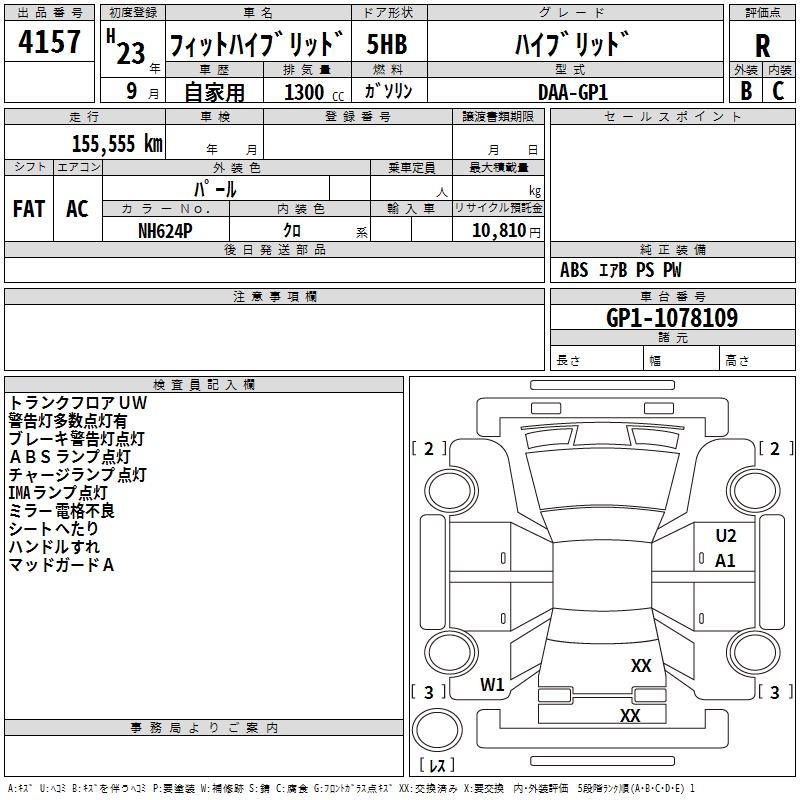Select the A1 scratch mark on the diagram

pos(725,561)
